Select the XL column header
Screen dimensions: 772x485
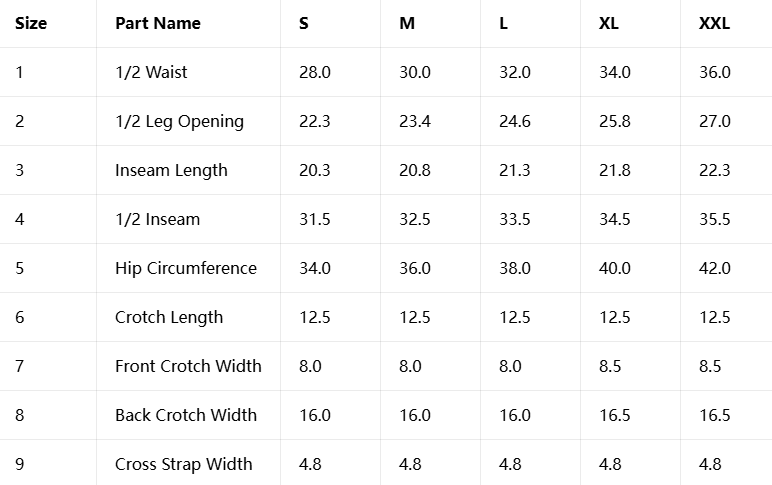608,23
